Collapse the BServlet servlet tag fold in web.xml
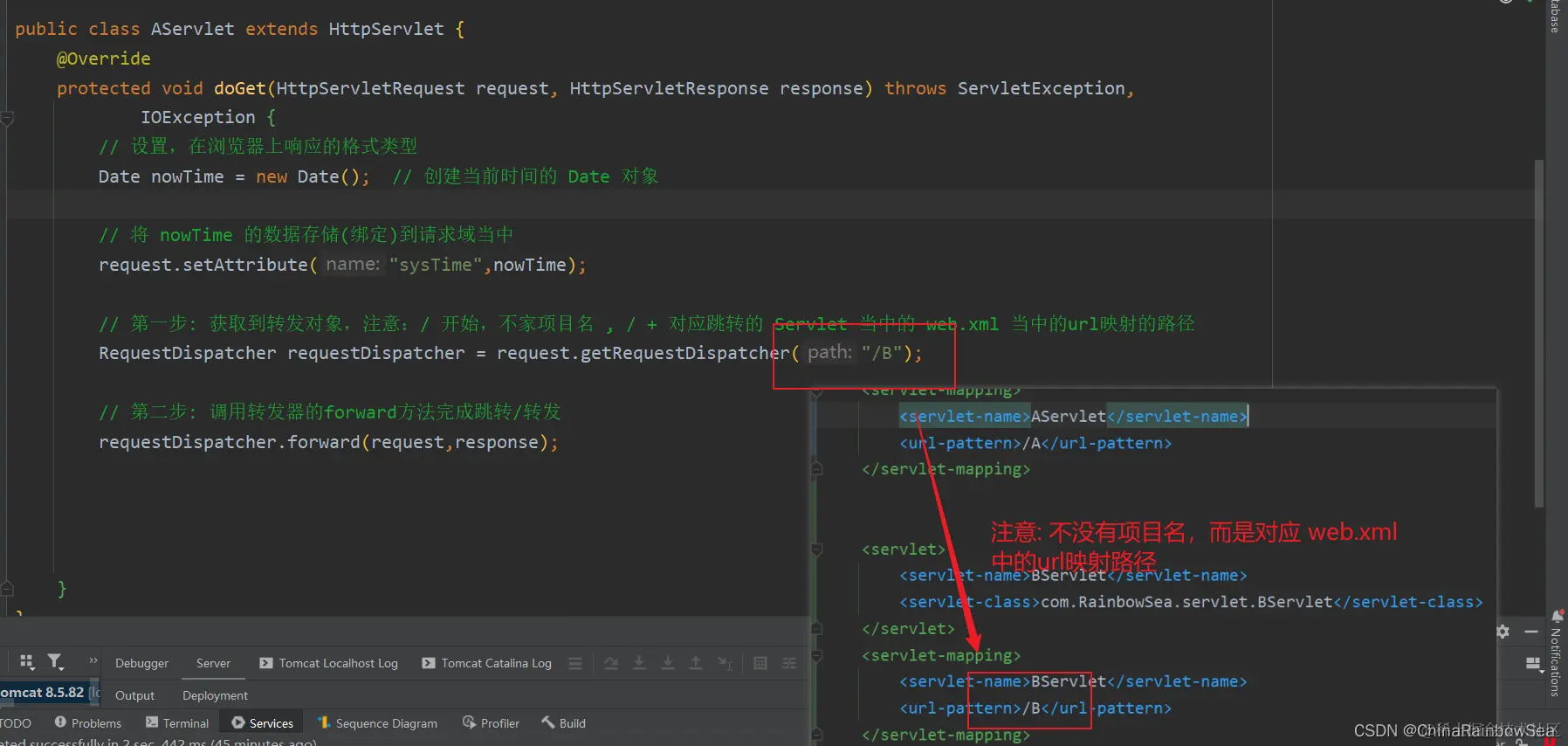 (817, 549)
